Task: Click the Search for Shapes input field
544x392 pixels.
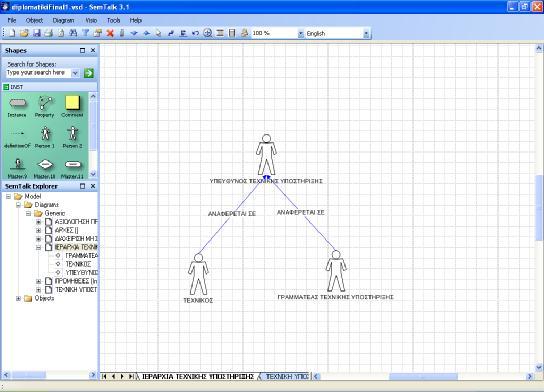Action: pyautogui.click(x=39, y=73)
